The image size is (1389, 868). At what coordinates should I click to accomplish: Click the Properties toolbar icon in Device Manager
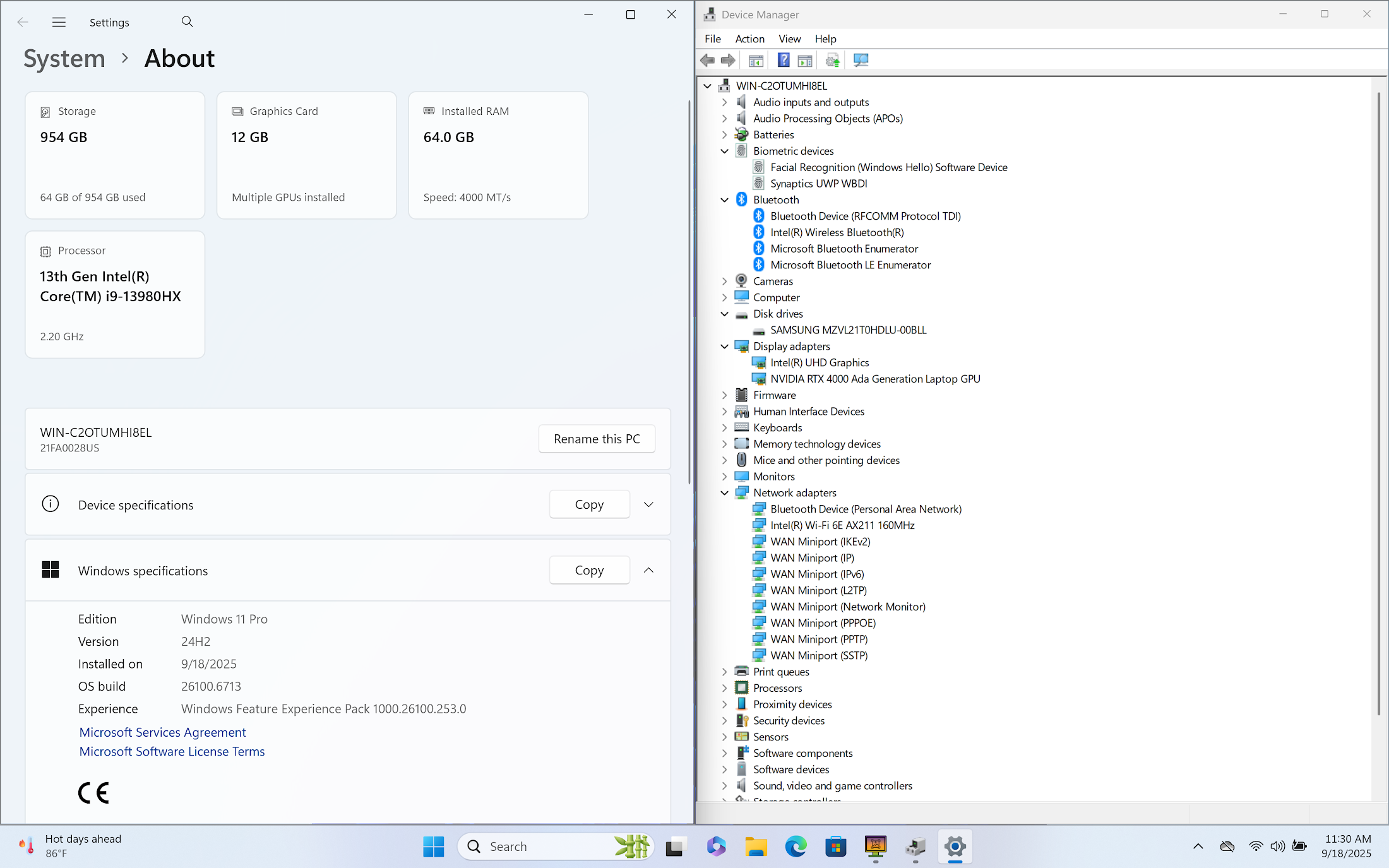[805, 61]
